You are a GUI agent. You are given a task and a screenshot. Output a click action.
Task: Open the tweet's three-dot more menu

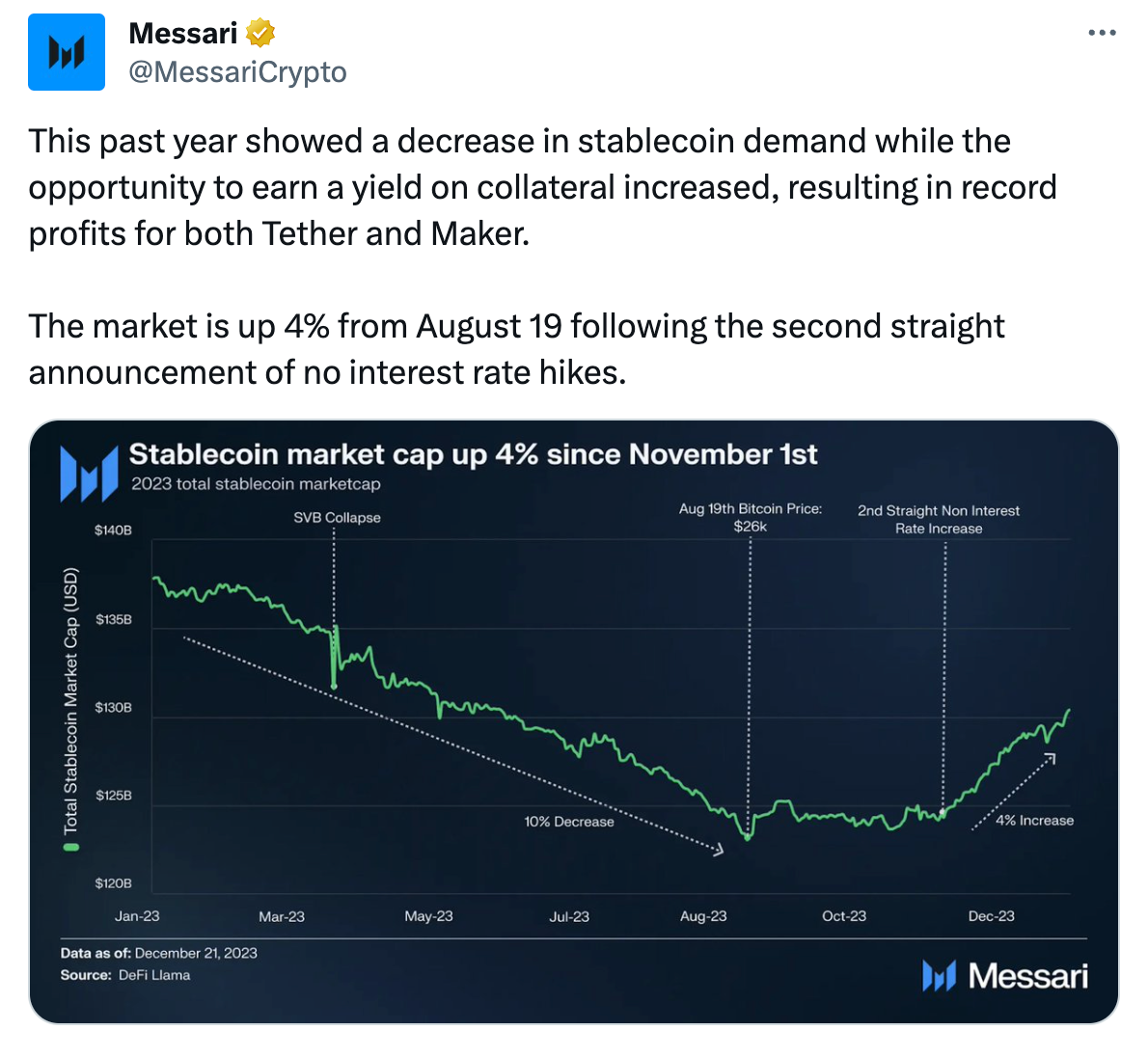(1102, 32)
